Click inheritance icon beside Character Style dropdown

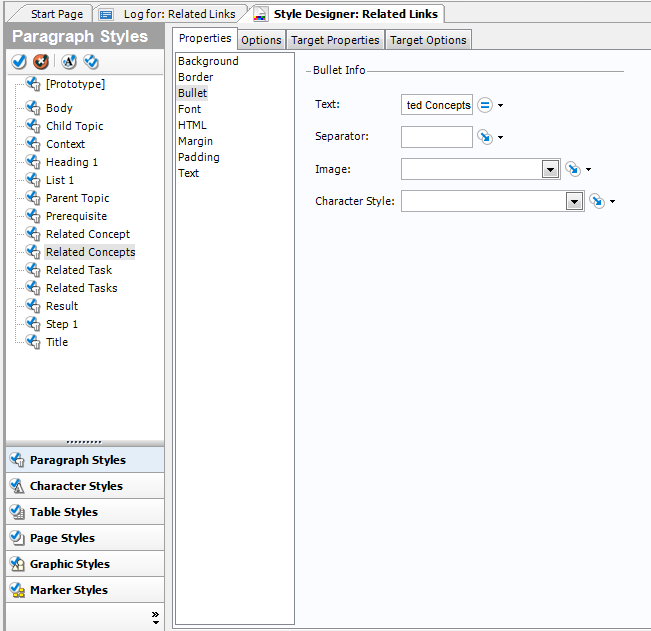[x=597, y=201]
